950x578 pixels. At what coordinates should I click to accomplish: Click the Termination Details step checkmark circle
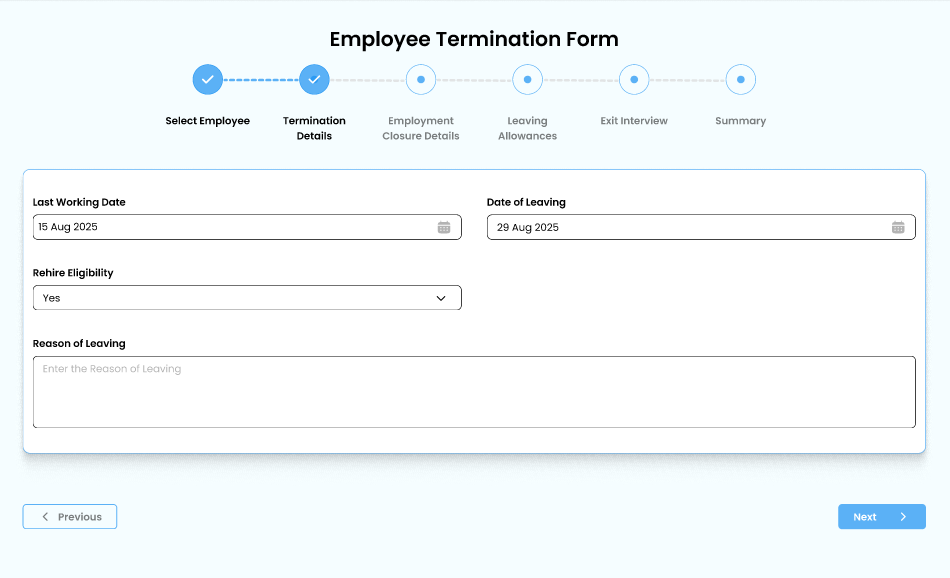click(314, 79)
